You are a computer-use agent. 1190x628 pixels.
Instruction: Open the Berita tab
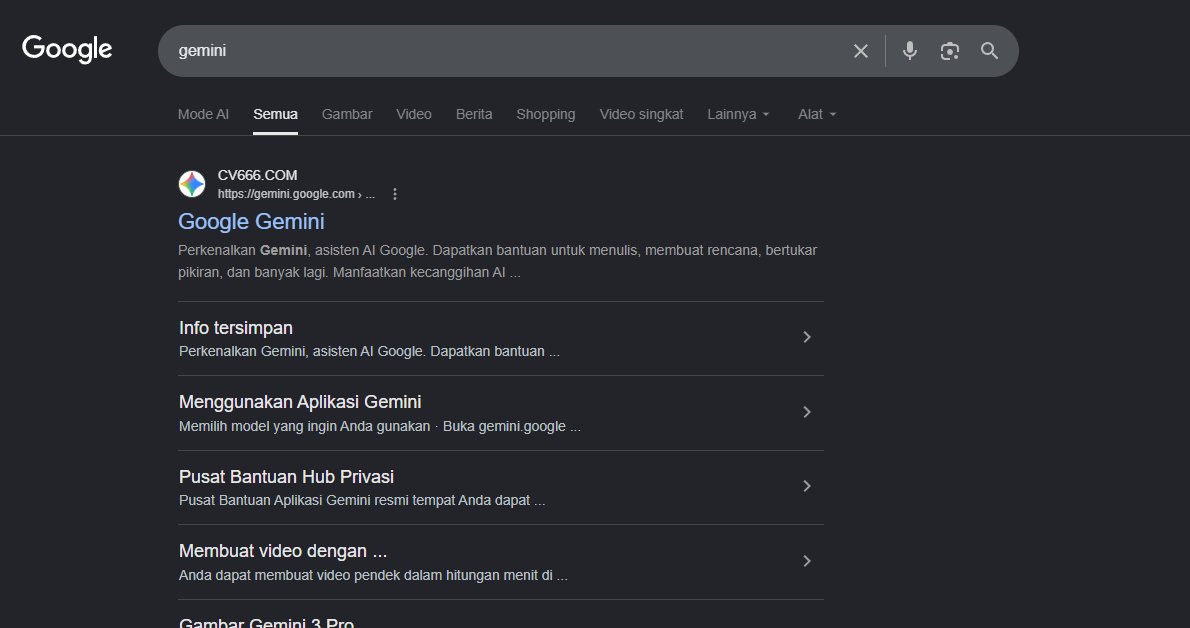tap(474, 114)
